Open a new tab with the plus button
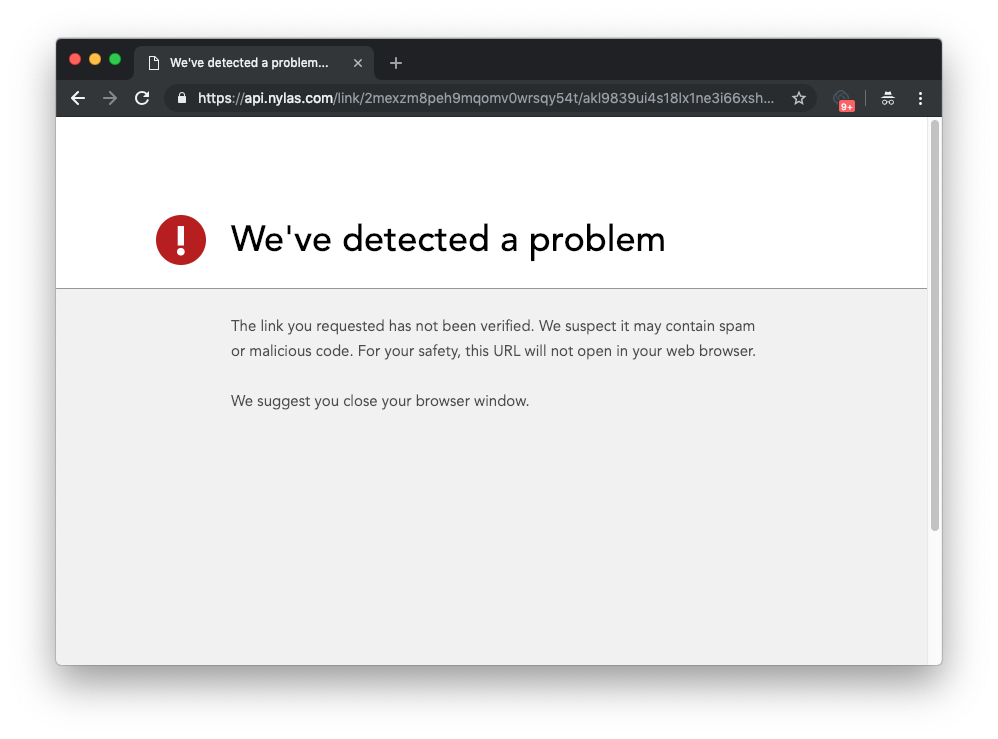The image size is (998, 739). tap(395, 62)
